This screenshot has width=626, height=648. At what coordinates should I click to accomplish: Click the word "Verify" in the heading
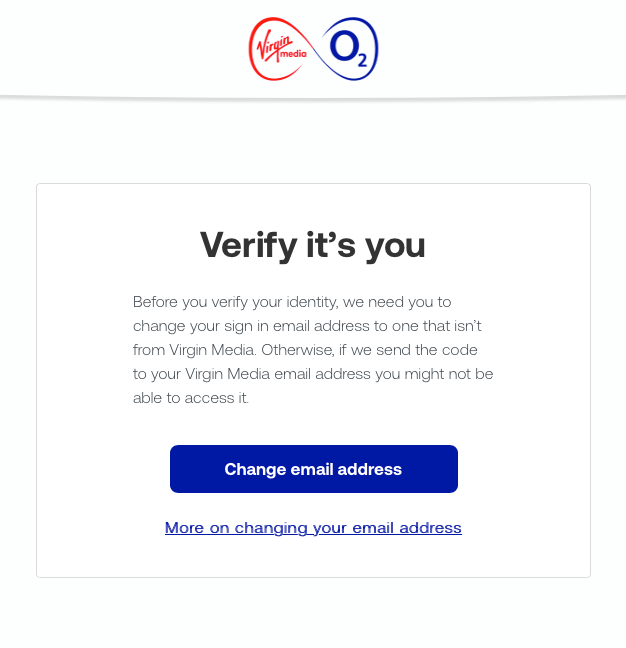249,245
